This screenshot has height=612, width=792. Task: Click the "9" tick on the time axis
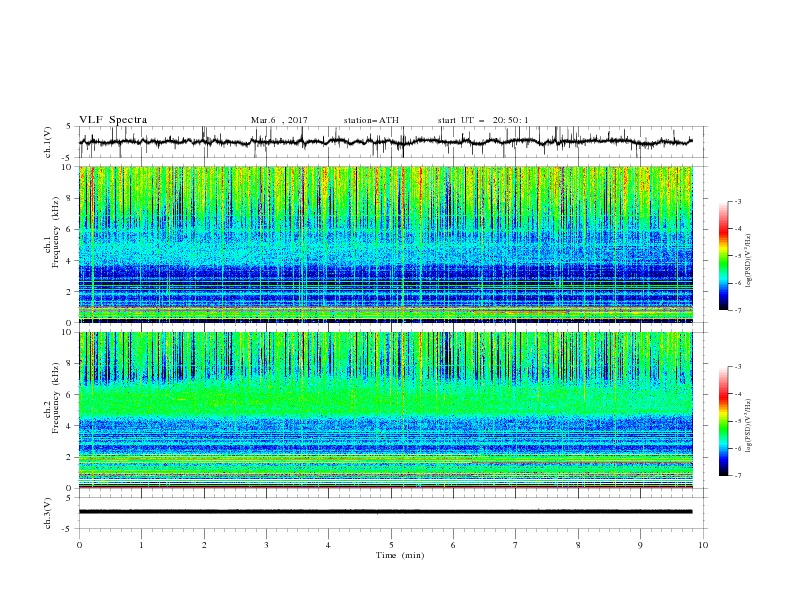click(x=640, y=545)
